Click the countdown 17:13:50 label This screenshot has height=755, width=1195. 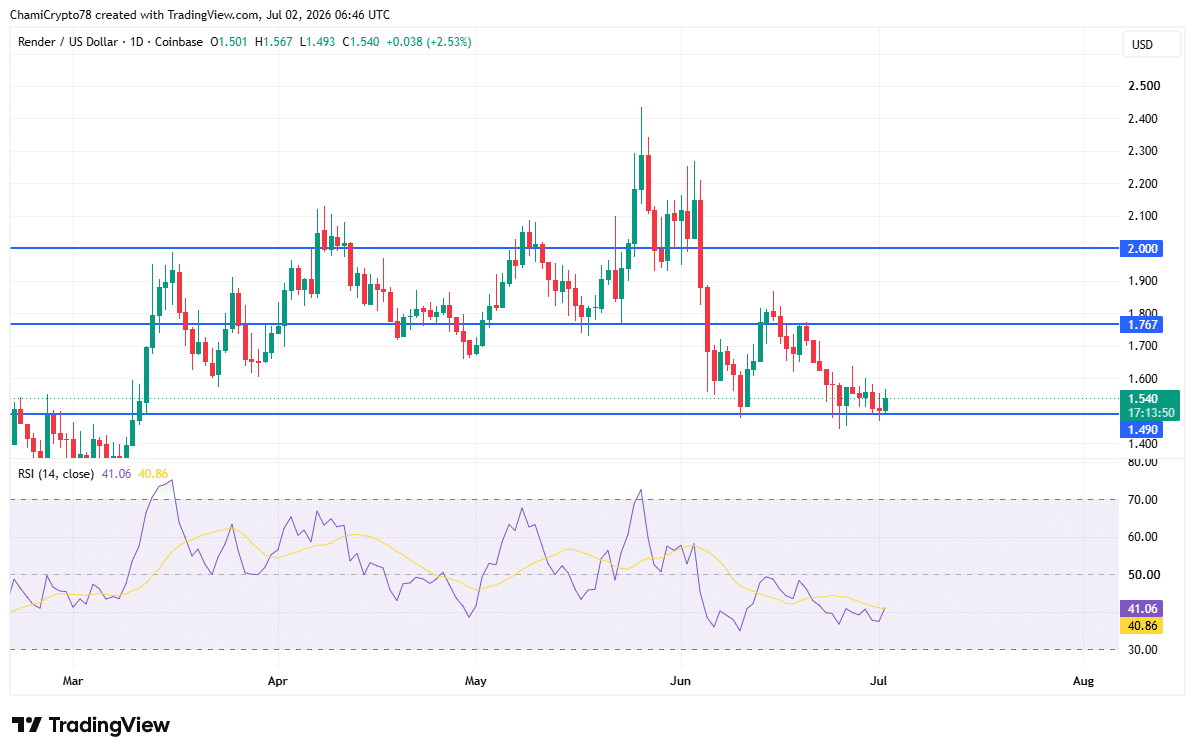(1152, 413)
